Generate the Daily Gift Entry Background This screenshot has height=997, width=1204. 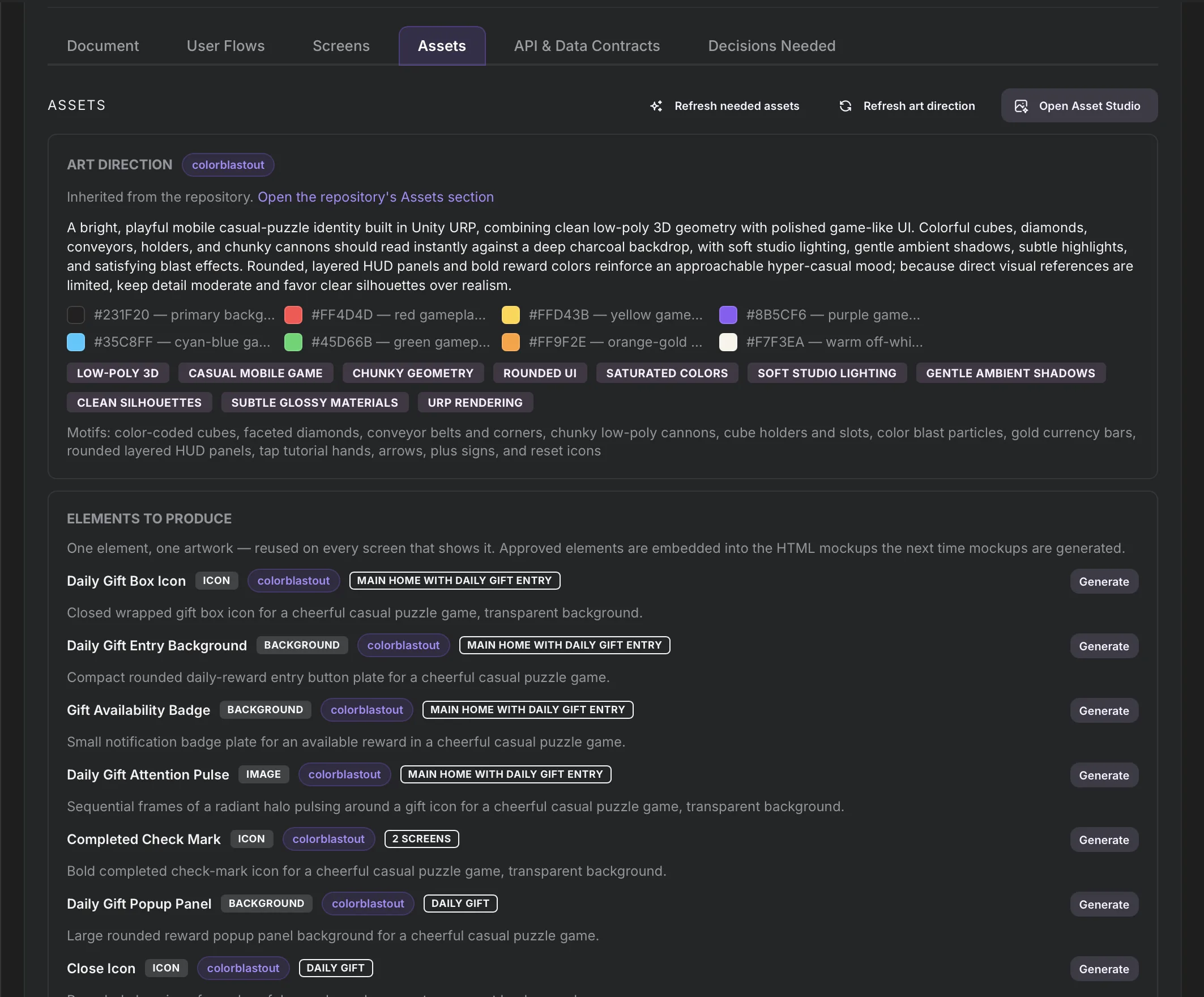[1104, 646]
